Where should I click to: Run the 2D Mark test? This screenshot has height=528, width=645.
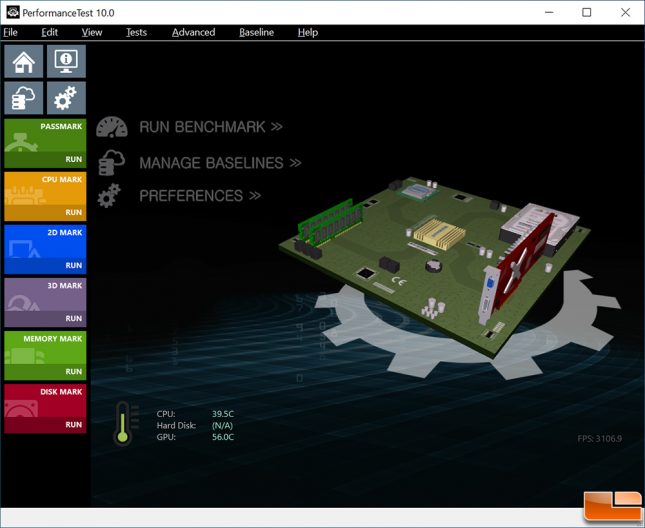(74, 265)
